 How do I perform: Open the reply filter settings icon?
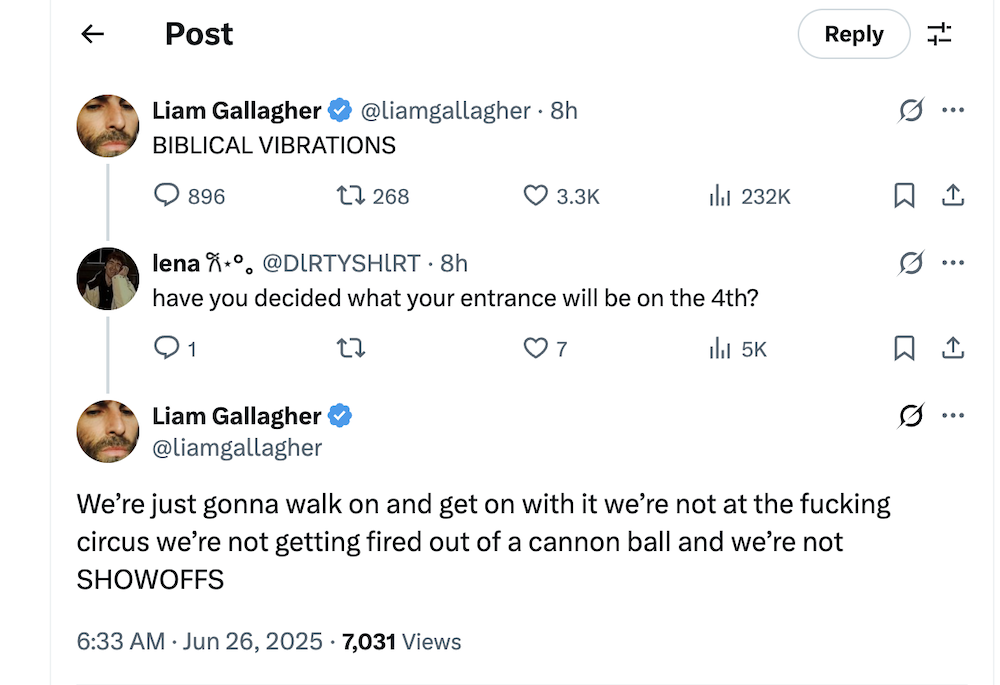point(939,34)
